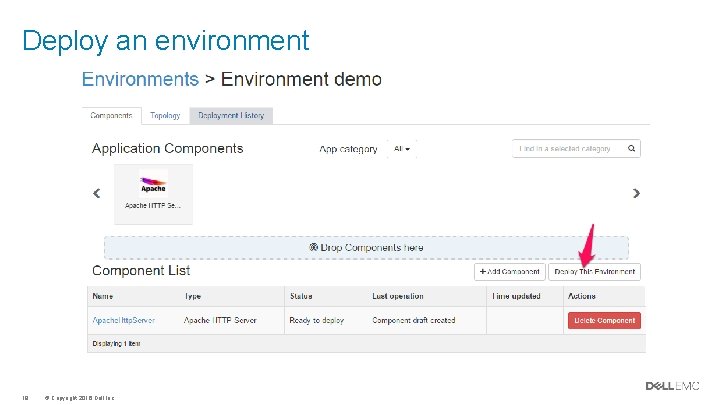The height and width of the screenshot is (405, 720).
Task: Click the Component List heading
Action: (141, 270)
